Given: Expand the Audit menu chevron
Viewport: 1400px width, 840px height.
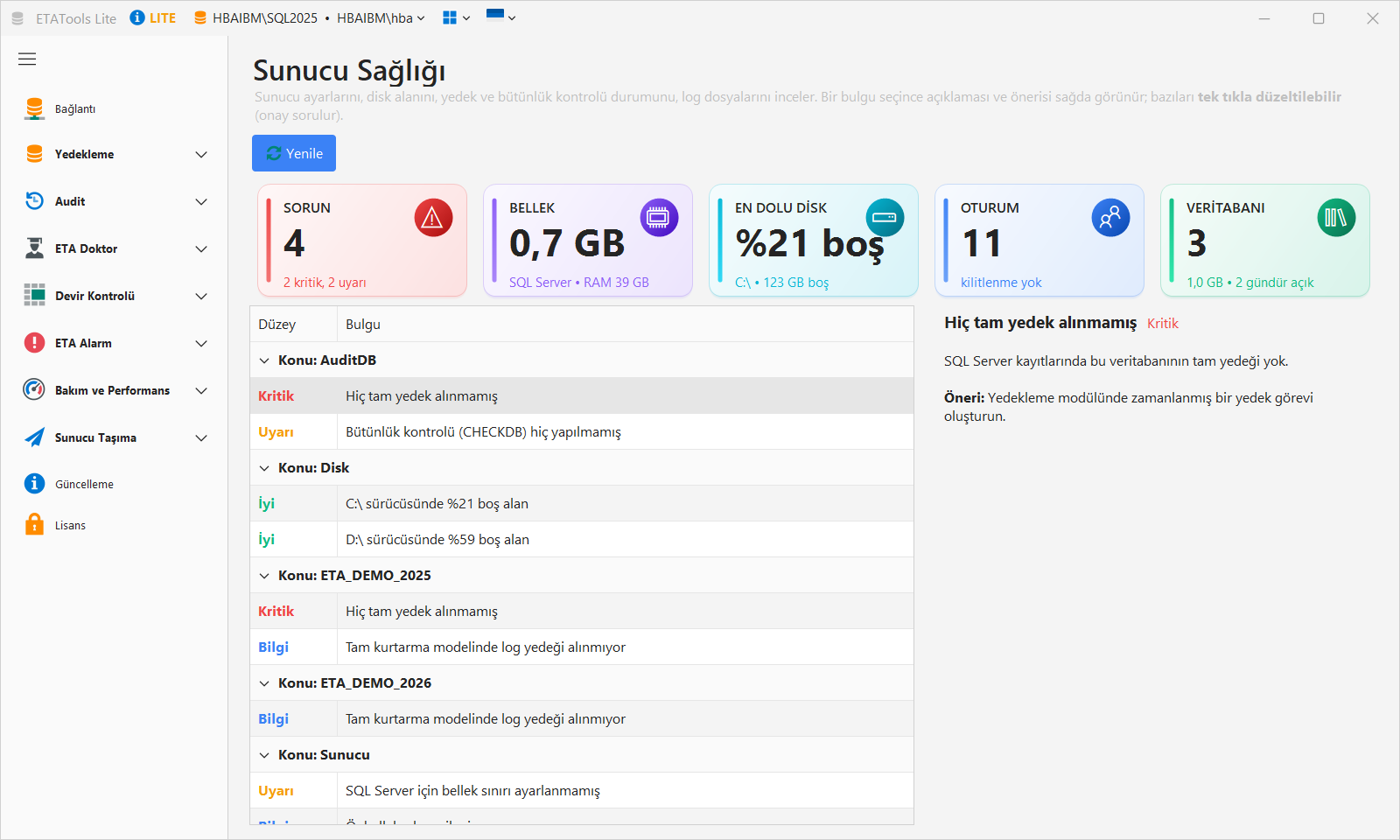Looking at the screenshot, I should point(201,202).
